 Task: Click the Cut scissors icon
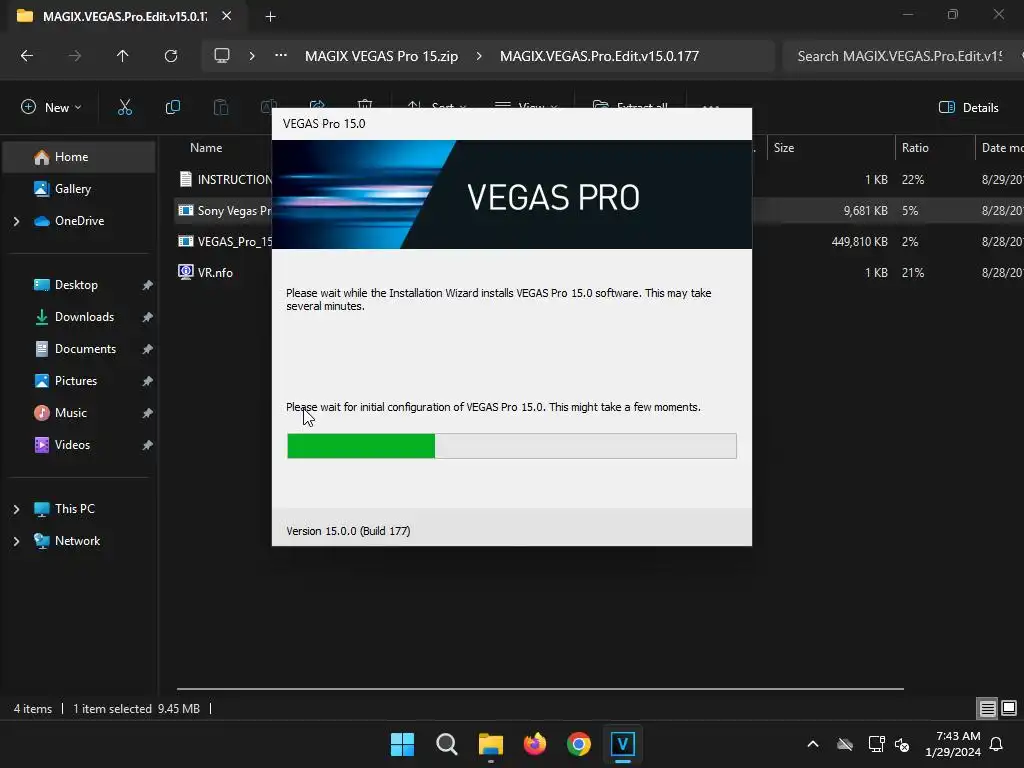click(125, 107)
